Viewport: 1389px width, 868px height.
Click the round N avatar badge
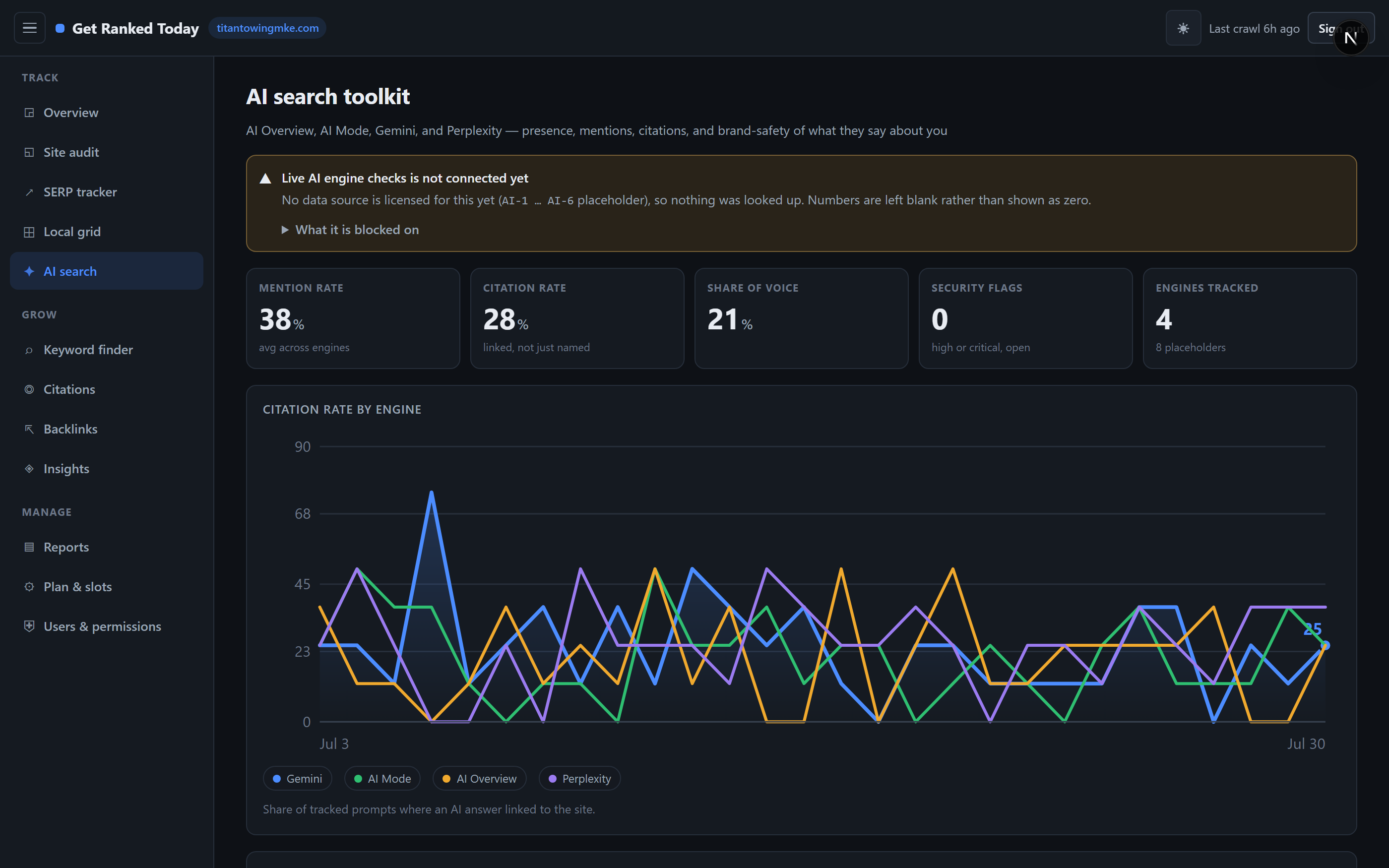point(1350,38)
